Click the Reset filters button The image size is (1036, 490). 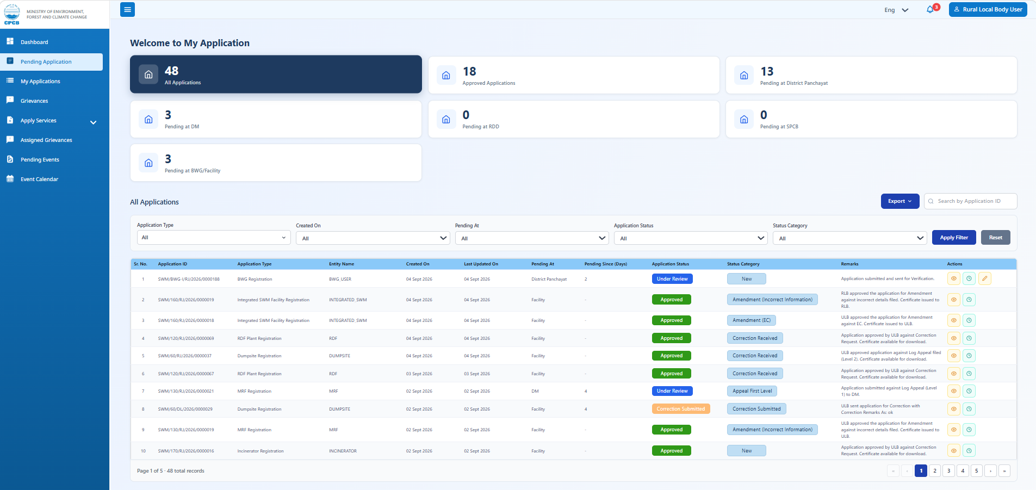(995, 237)
